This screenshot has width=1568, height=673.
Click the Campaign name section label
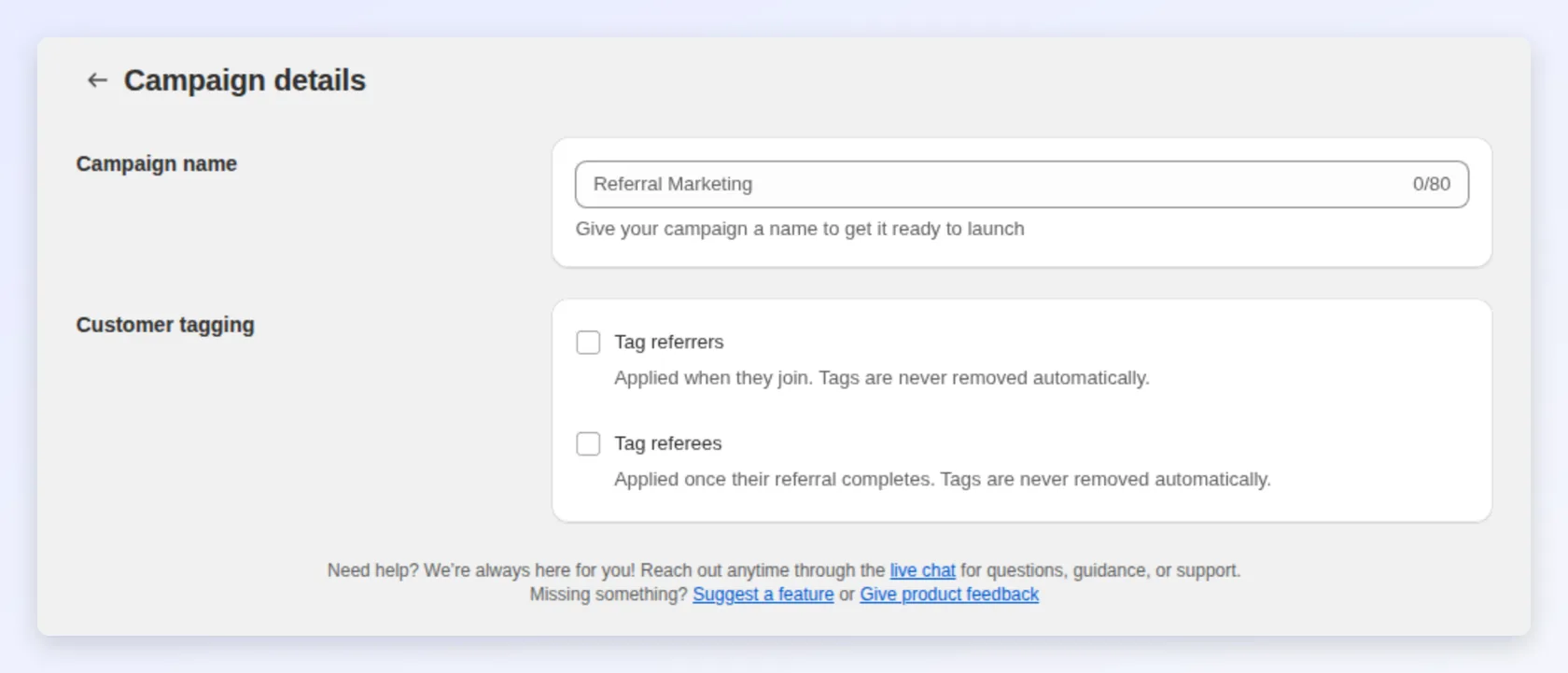tap(157, 163)
